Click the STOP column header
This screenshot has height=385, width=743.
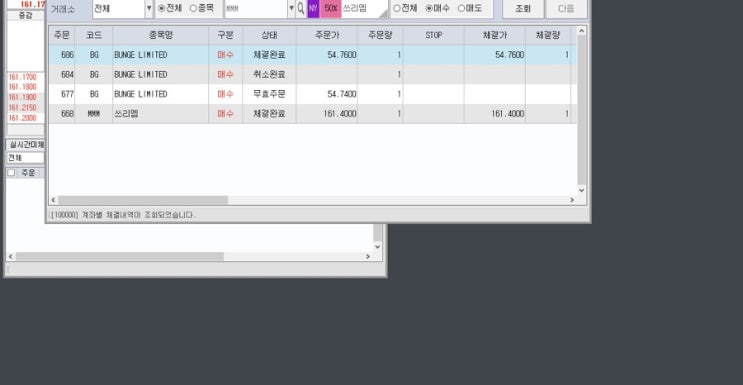coord(434,35)
